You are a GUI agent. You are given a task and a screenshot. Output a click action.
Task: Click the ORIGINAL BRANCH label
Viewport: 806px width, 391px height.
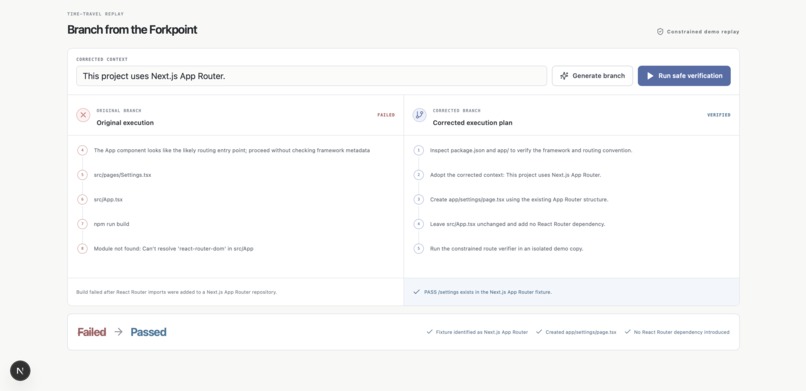point(119,110)
